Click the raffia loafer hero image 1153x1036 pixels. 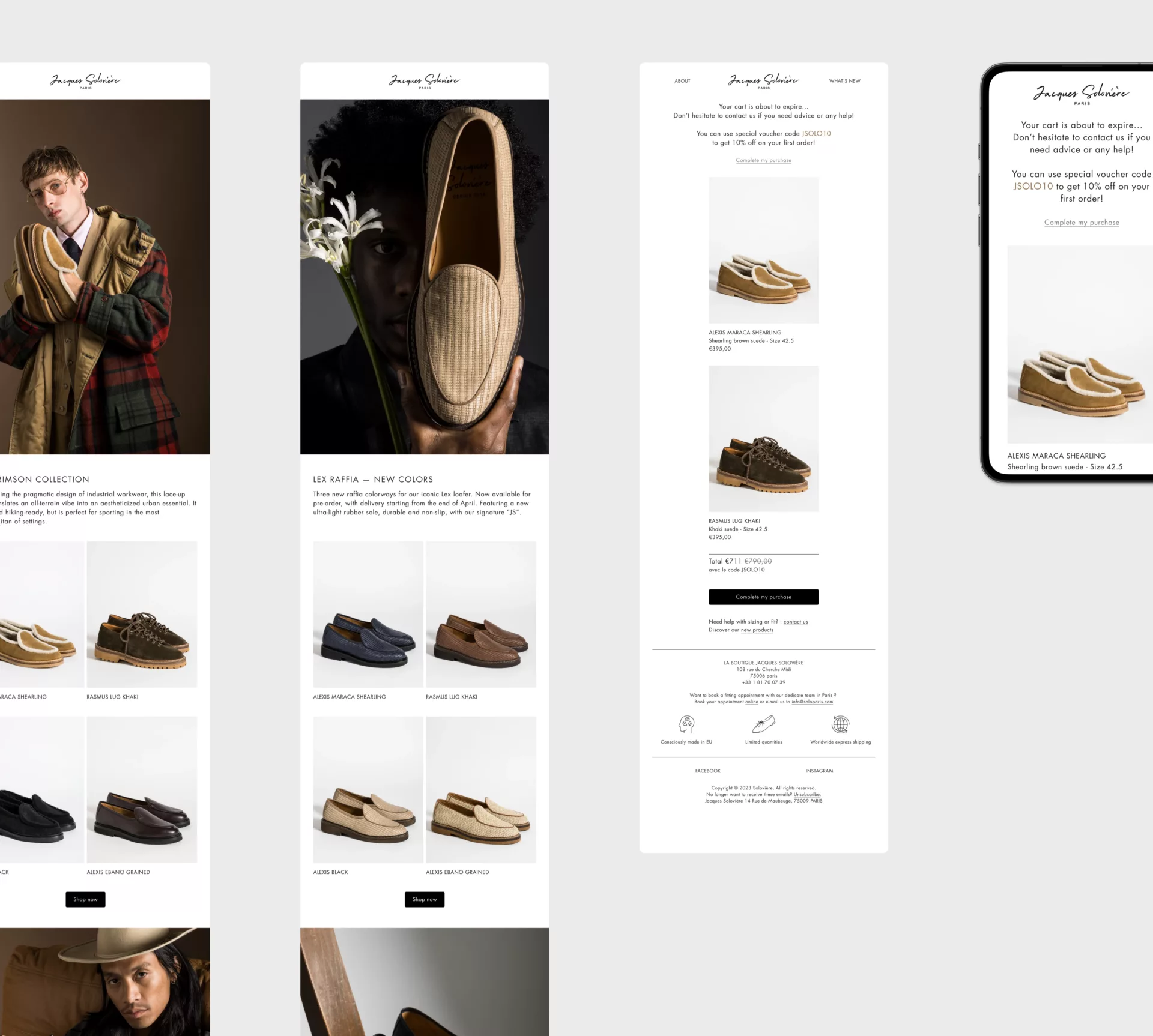425,277
